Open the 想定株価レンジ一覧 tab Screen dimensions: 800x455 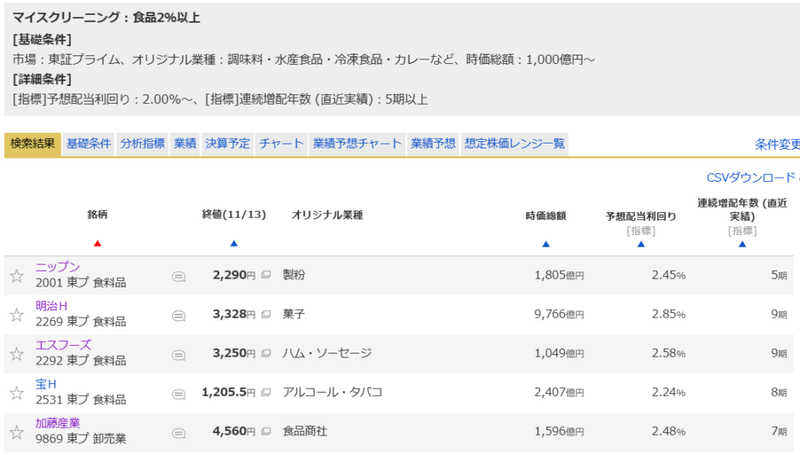click(514, 144)
